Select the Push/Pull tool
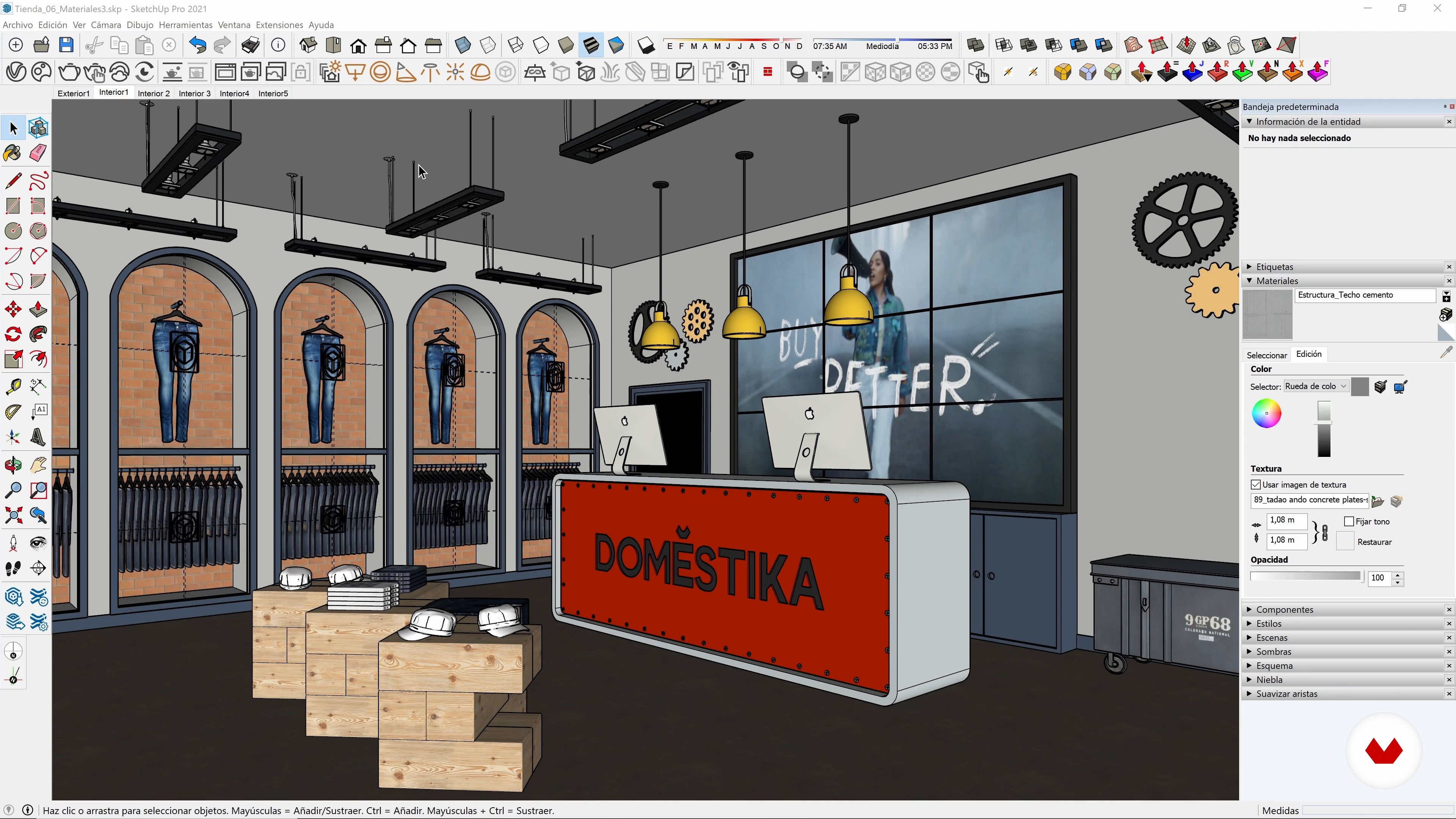Screen dimensions: 1456x819 click(x=38, y=309)
